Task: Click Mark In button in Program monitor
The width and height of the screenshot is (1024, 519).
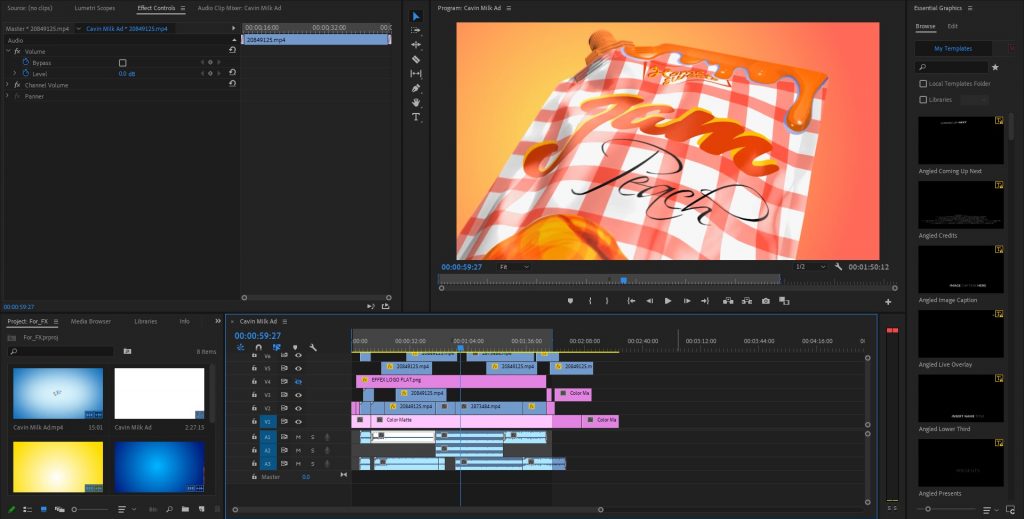Action: [x=590, y=301]
